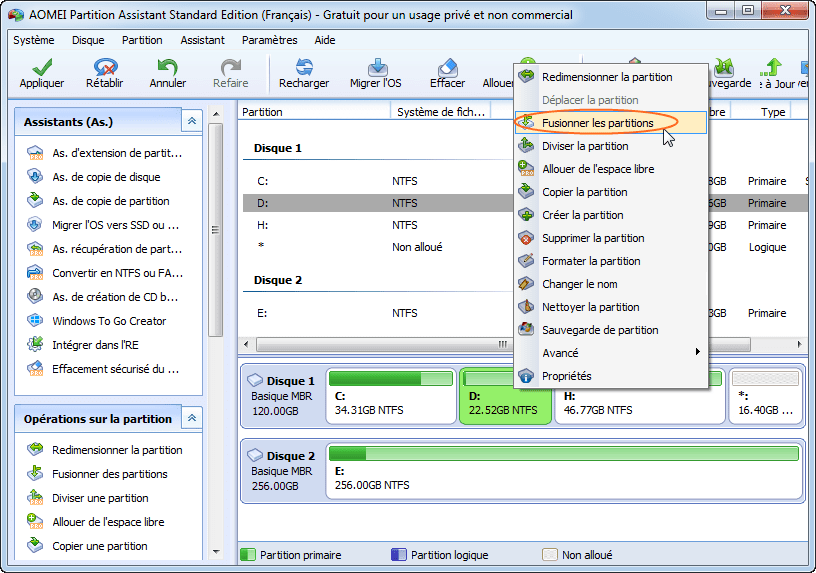Click the E: 256.00GB NTFS partition block
The image size is (816, 573).
click(x=564, y=471)
